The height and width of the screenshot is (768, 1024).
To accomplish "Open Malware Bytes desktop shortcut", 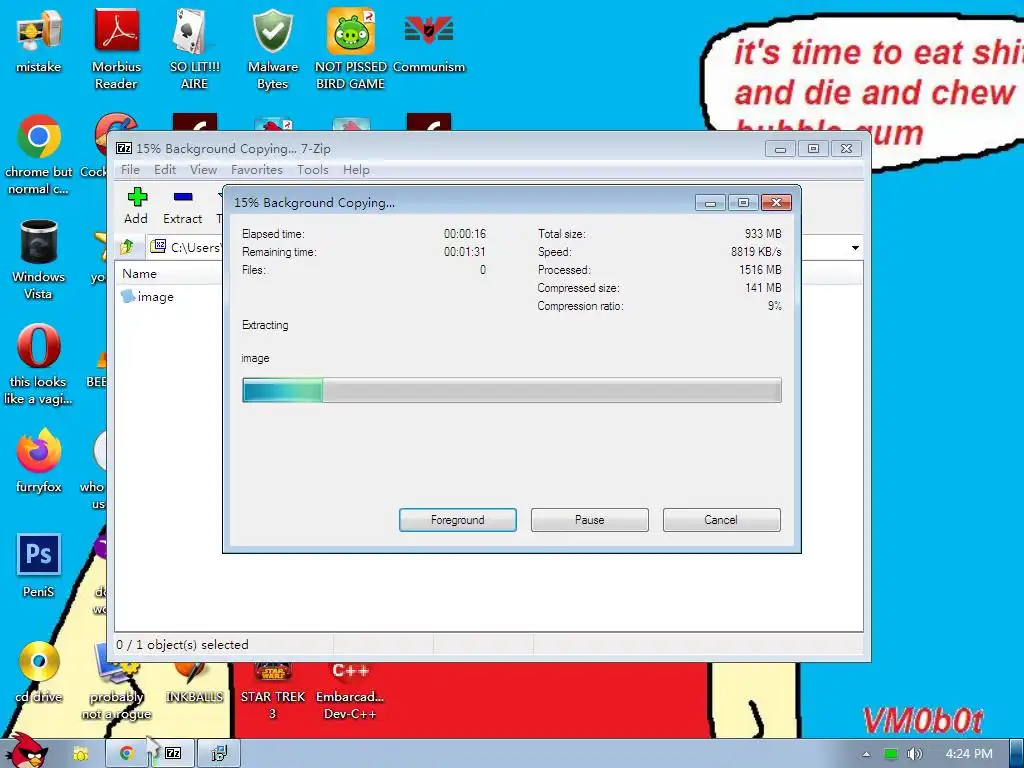I will [x=272, y=49].
